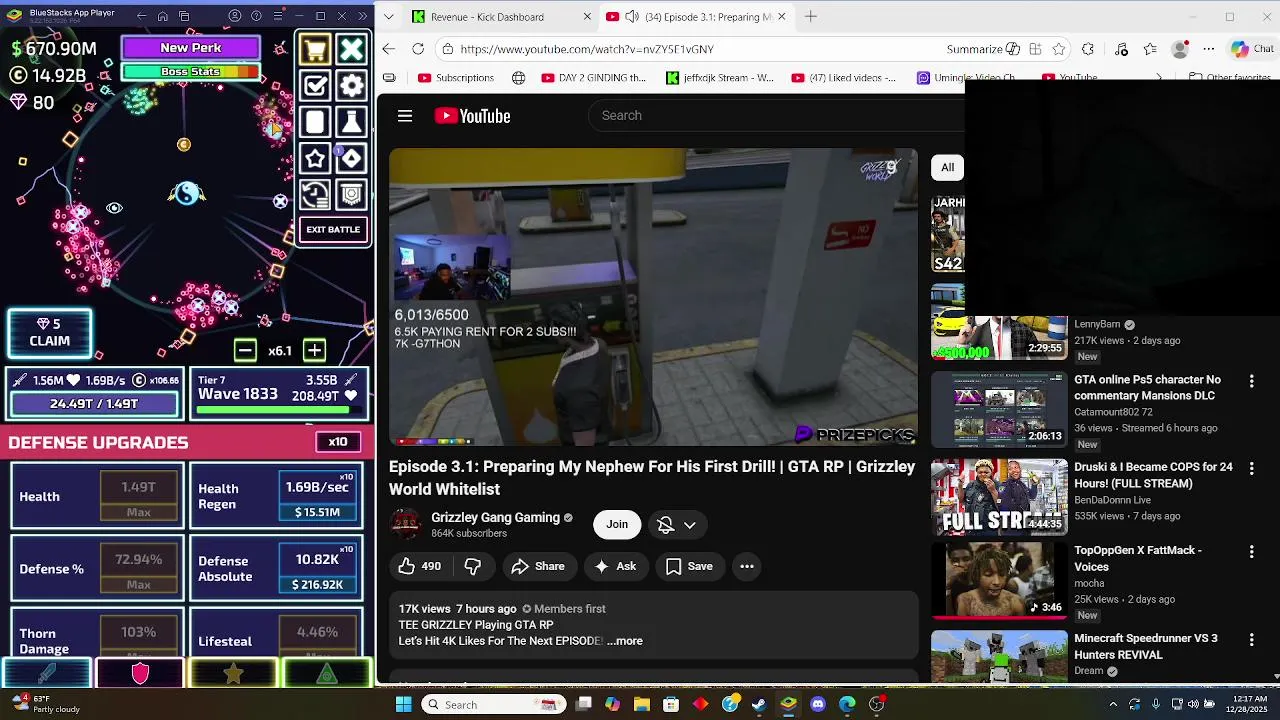Select the All filter chip

click(947, 167)
